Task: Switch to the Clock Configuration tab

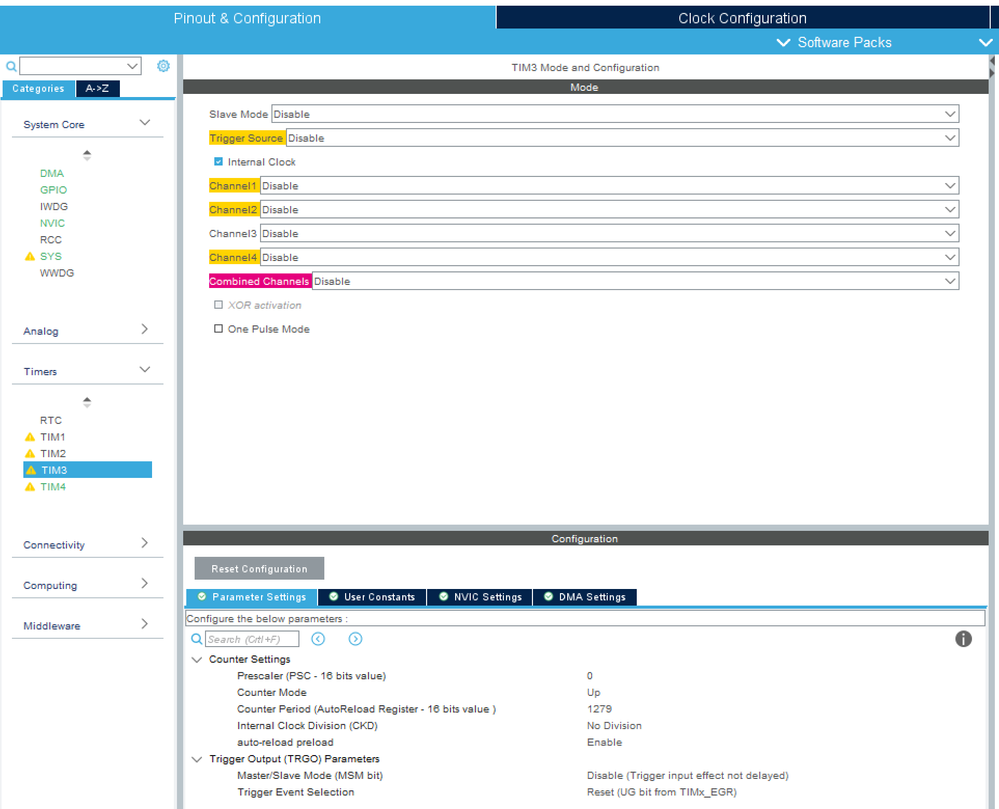Action: click(x=742, y=18)
